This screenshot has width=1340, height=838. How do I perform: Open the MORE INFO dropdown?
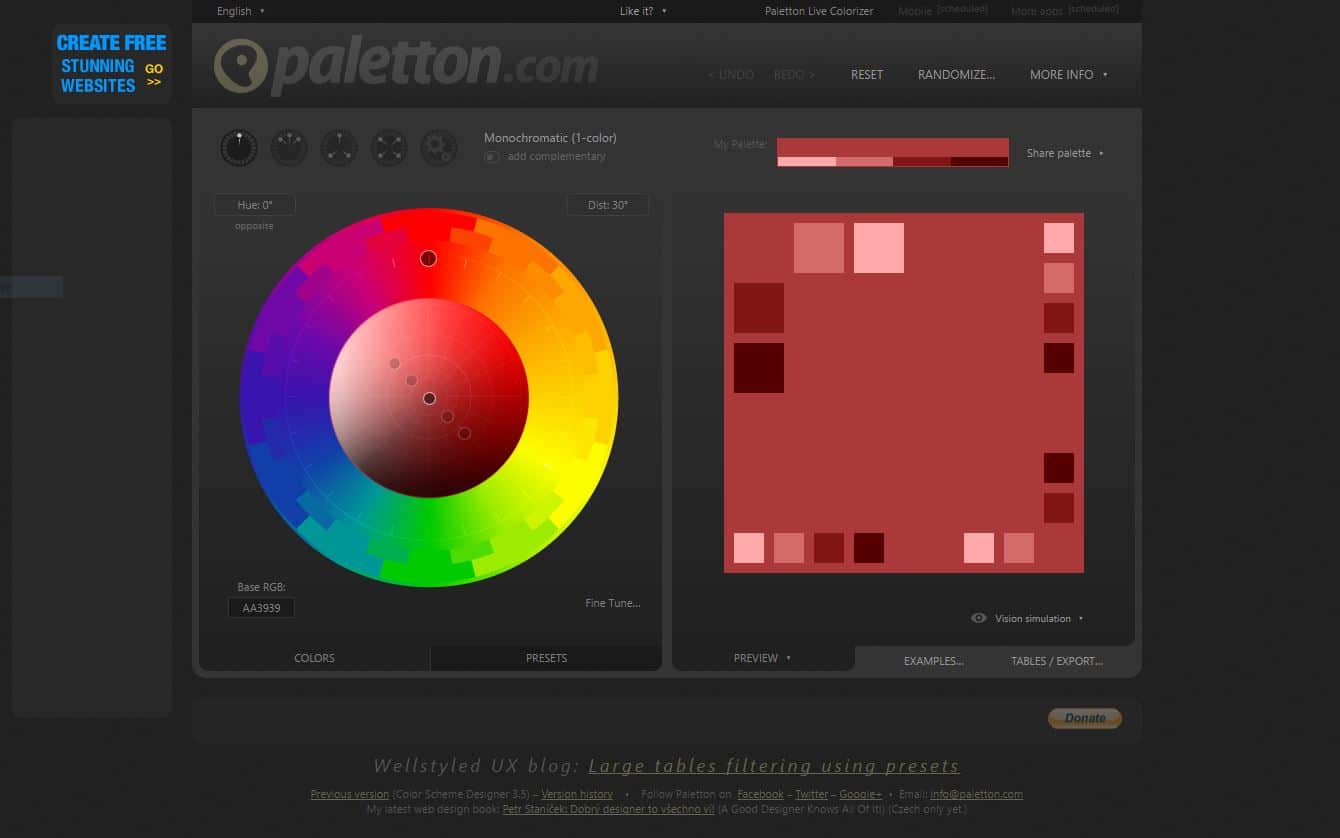coord(1069,75)
